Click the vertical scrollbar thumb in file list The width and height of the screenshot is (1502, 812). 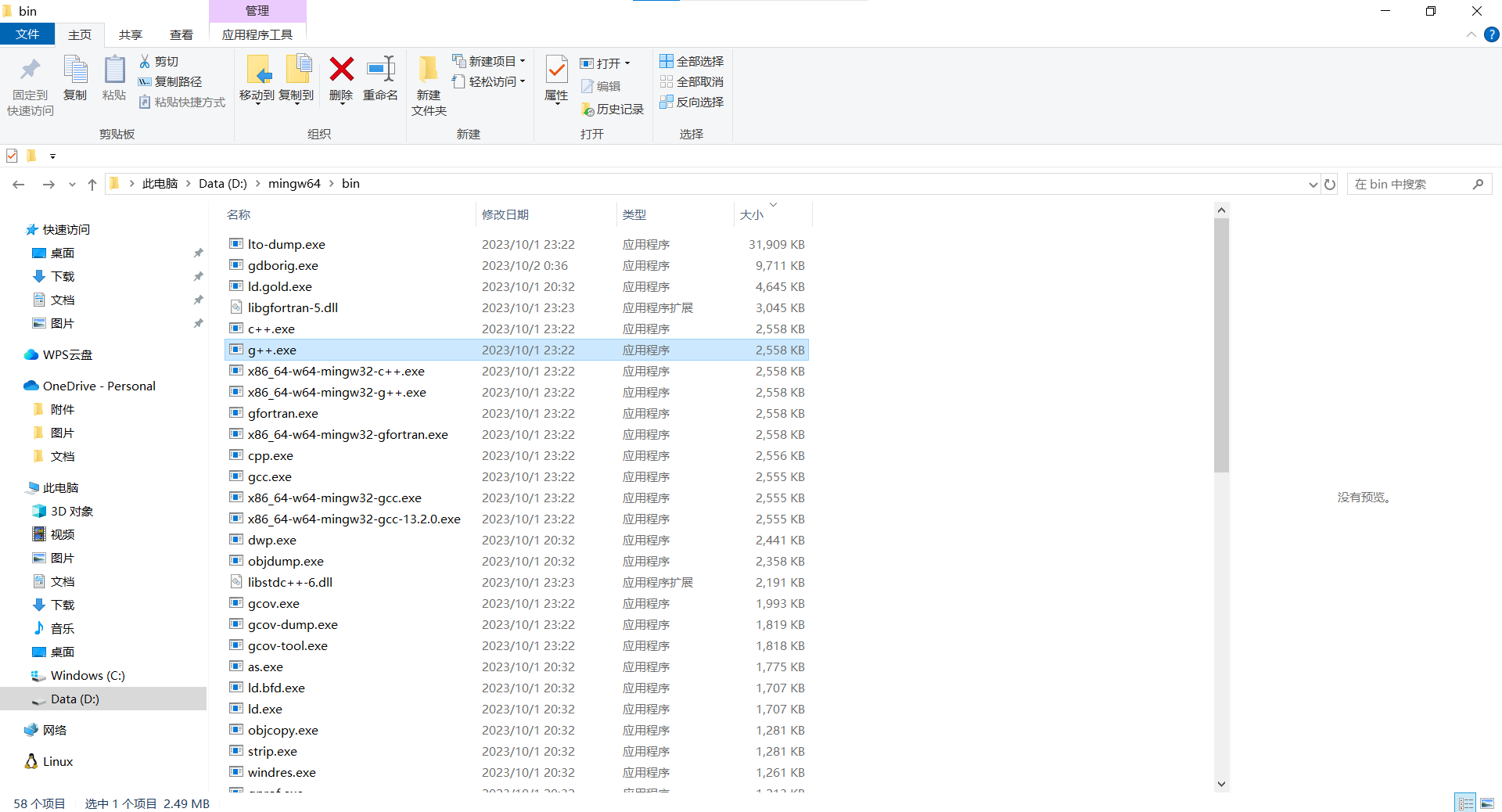coord(1221,344)
